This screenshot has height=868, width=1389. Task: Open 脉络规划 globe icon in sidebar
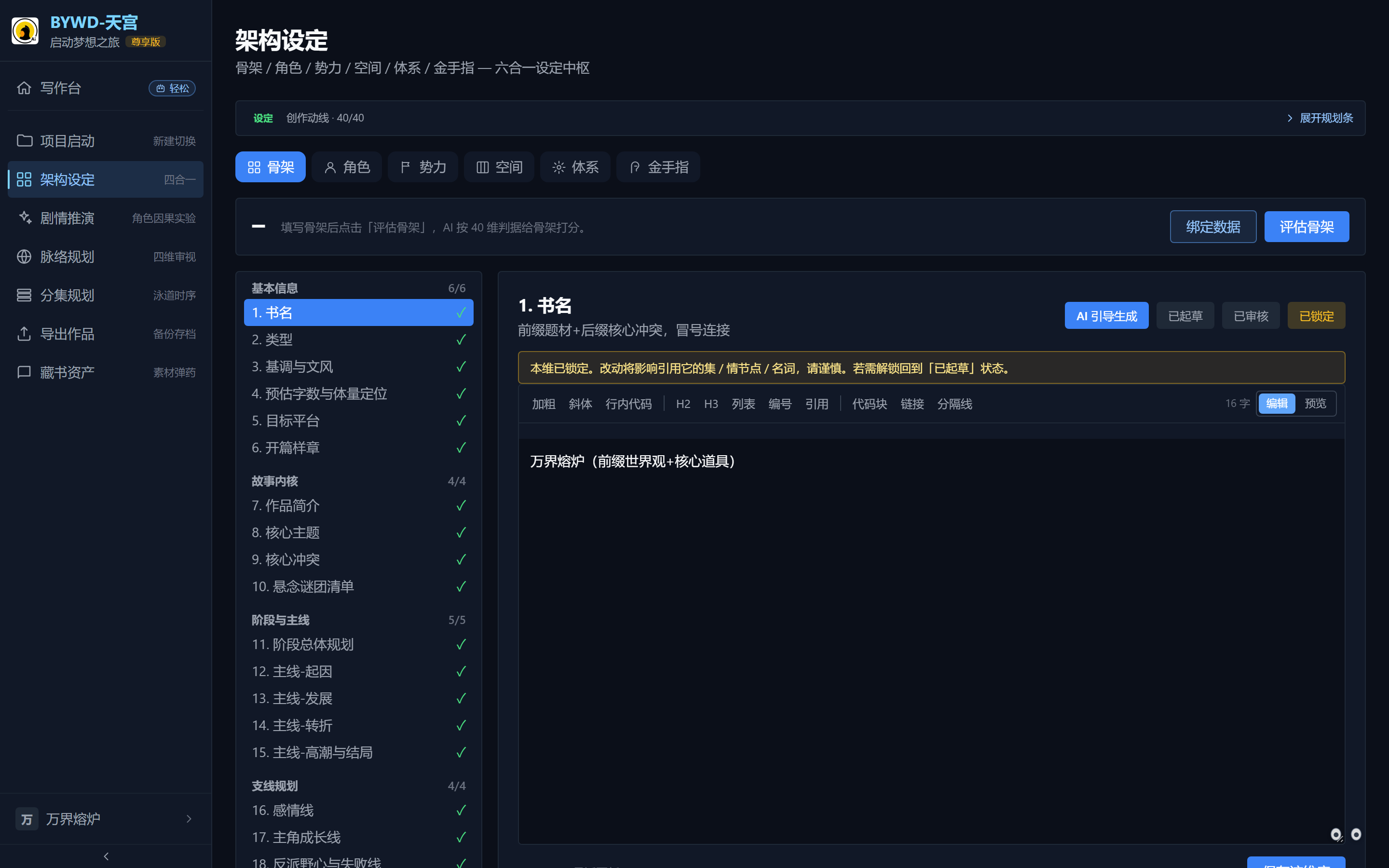pos(24,257)
